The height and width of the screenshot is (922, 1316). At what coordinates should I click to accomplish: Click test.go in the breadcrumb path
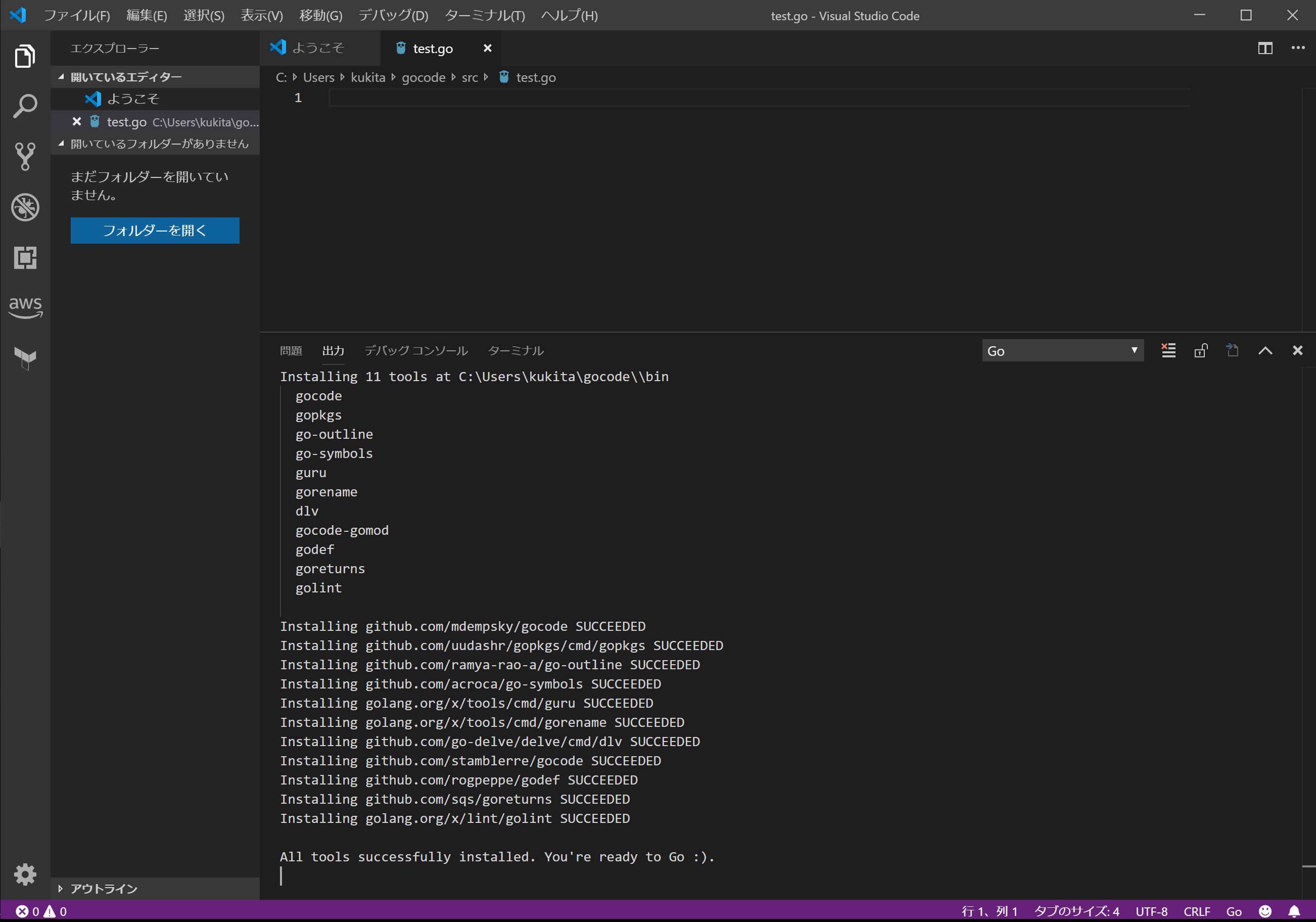535,77
